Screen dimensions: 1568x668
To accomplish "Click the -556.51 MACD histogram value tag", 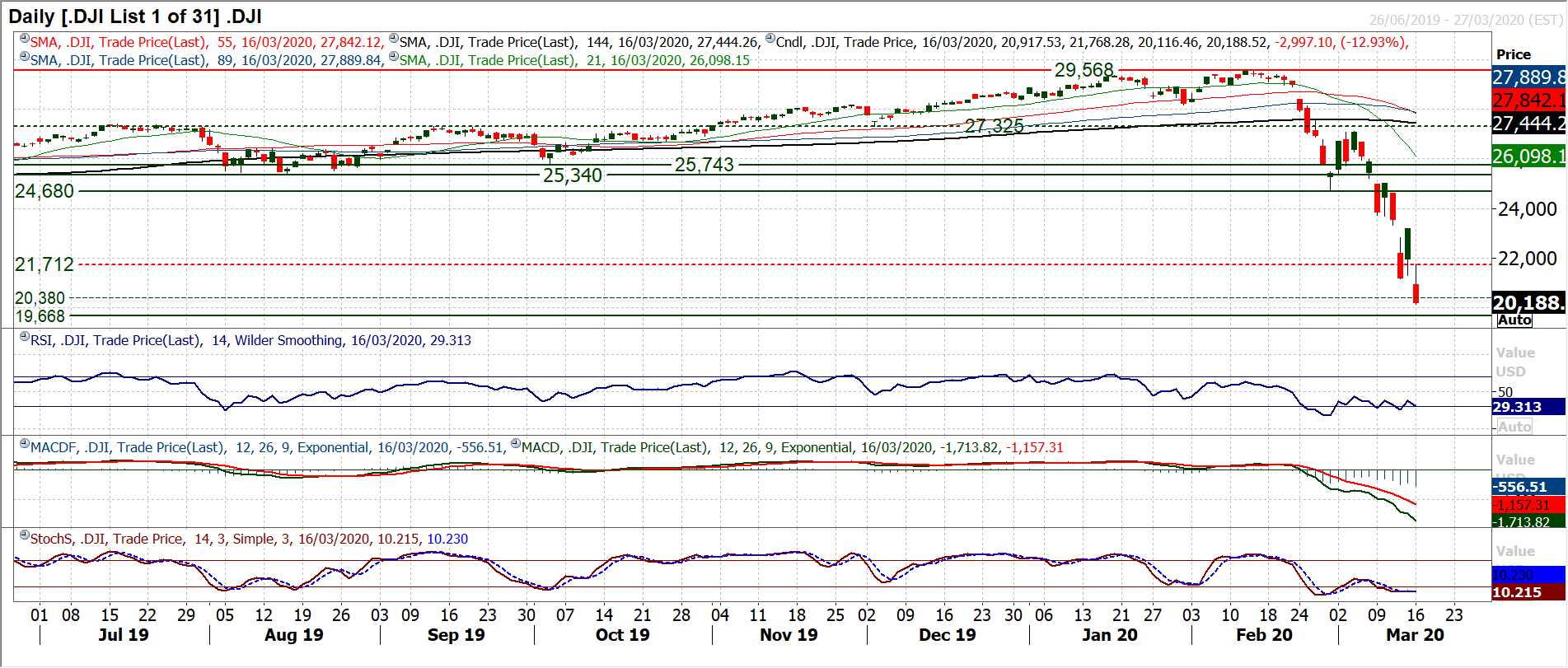I will point(1528,487).
